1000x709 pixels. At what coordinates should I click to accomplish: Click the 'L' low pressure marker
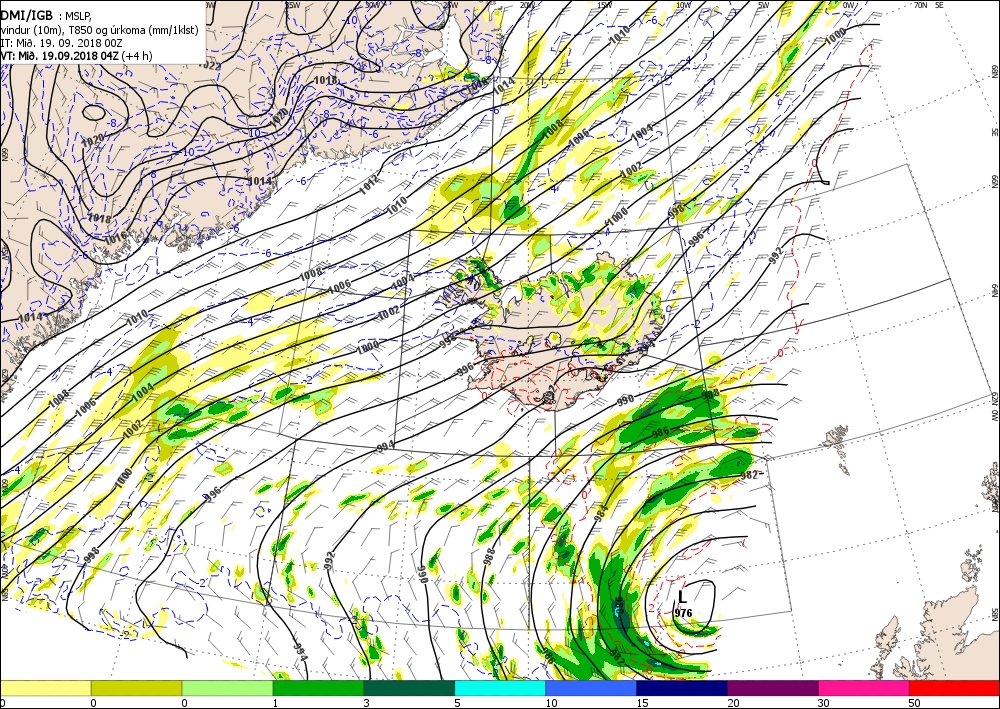click(x=682, y=597)
